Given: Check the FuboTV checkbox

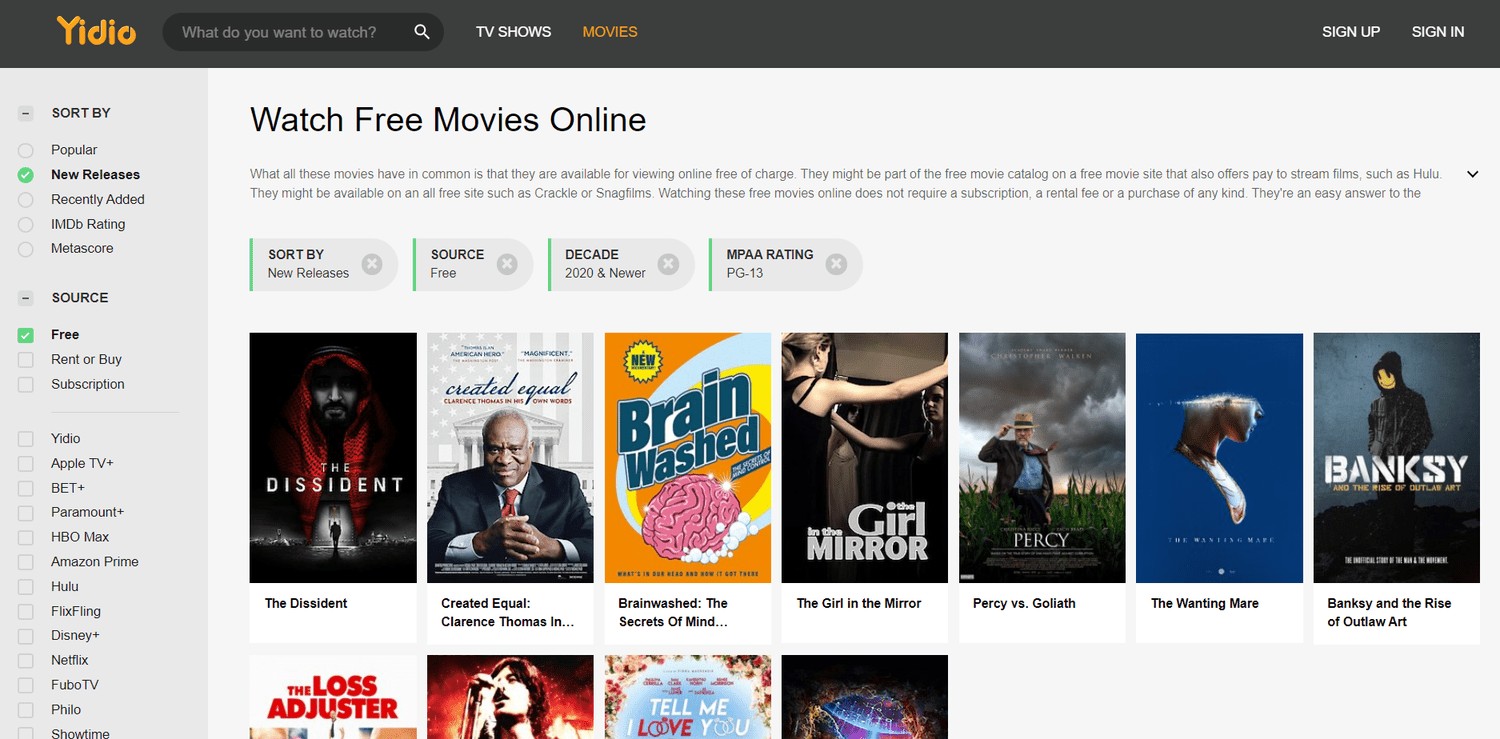Looking at the screenshot, I should [x=26, y=685].
